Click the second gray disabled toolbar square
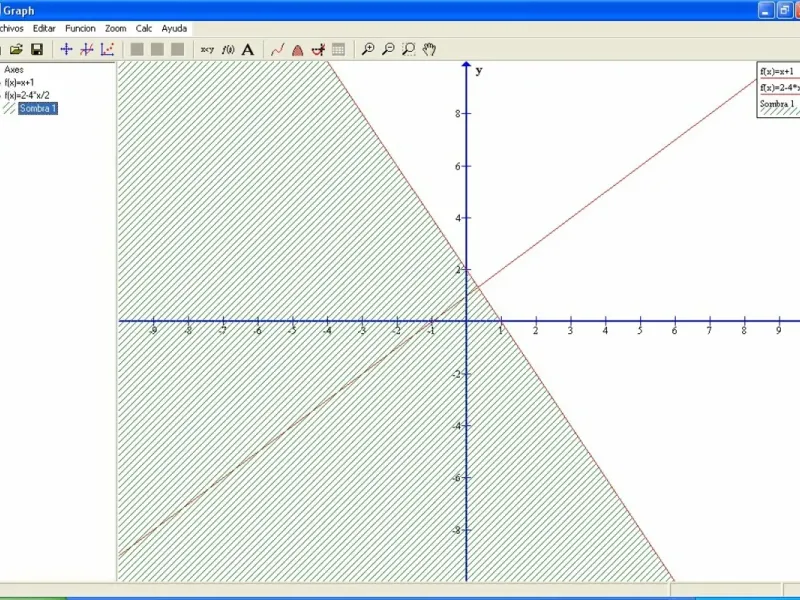The width and height of the screenshot is (800, 600). 157,49
